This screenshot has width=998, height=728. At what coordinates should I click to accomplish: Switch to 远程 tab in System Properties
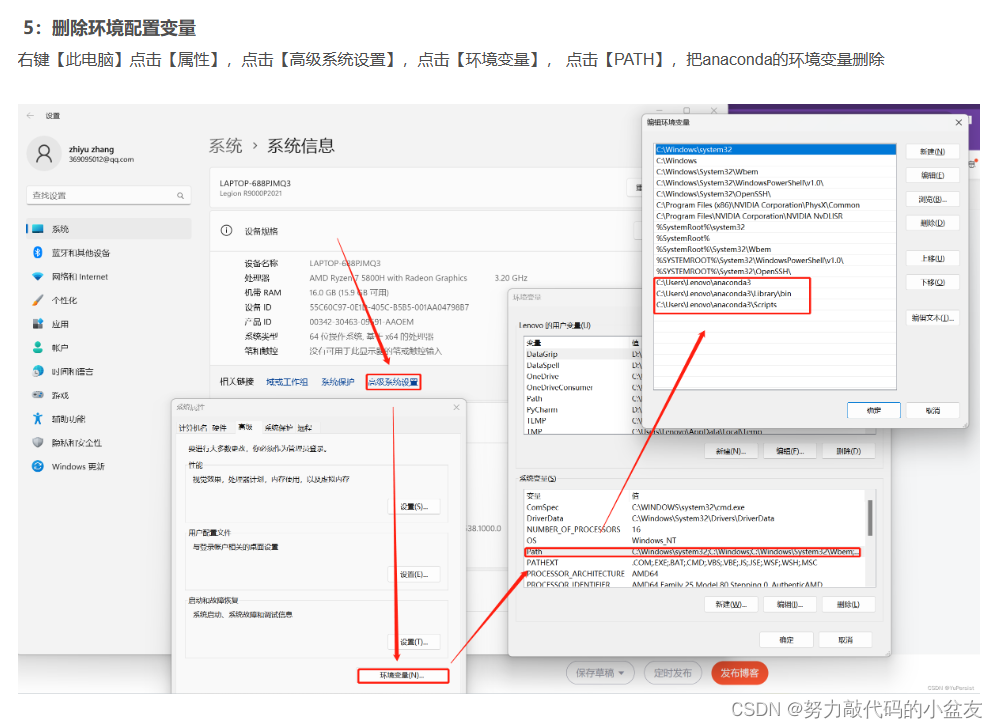305,428
